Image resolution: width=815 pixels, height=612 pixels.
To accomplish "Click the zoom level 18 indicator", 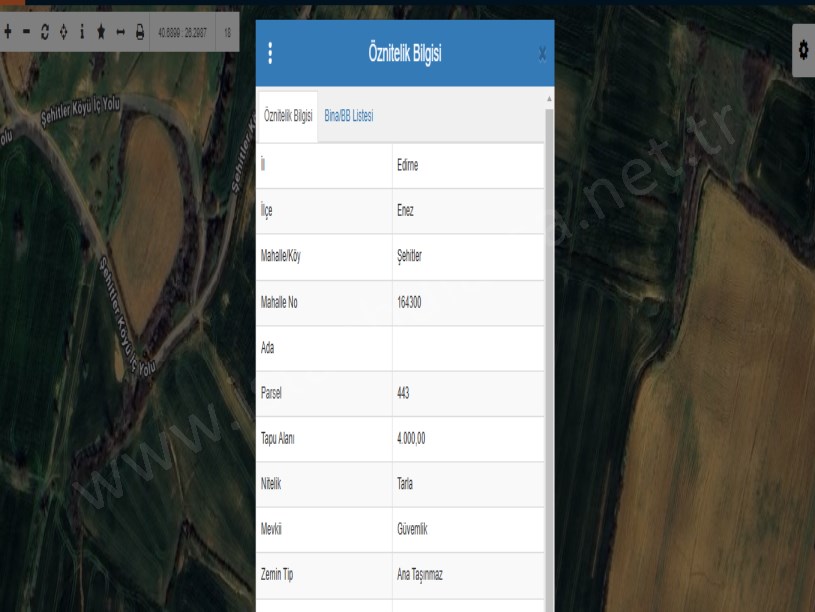I will click(x=228, y=32).
